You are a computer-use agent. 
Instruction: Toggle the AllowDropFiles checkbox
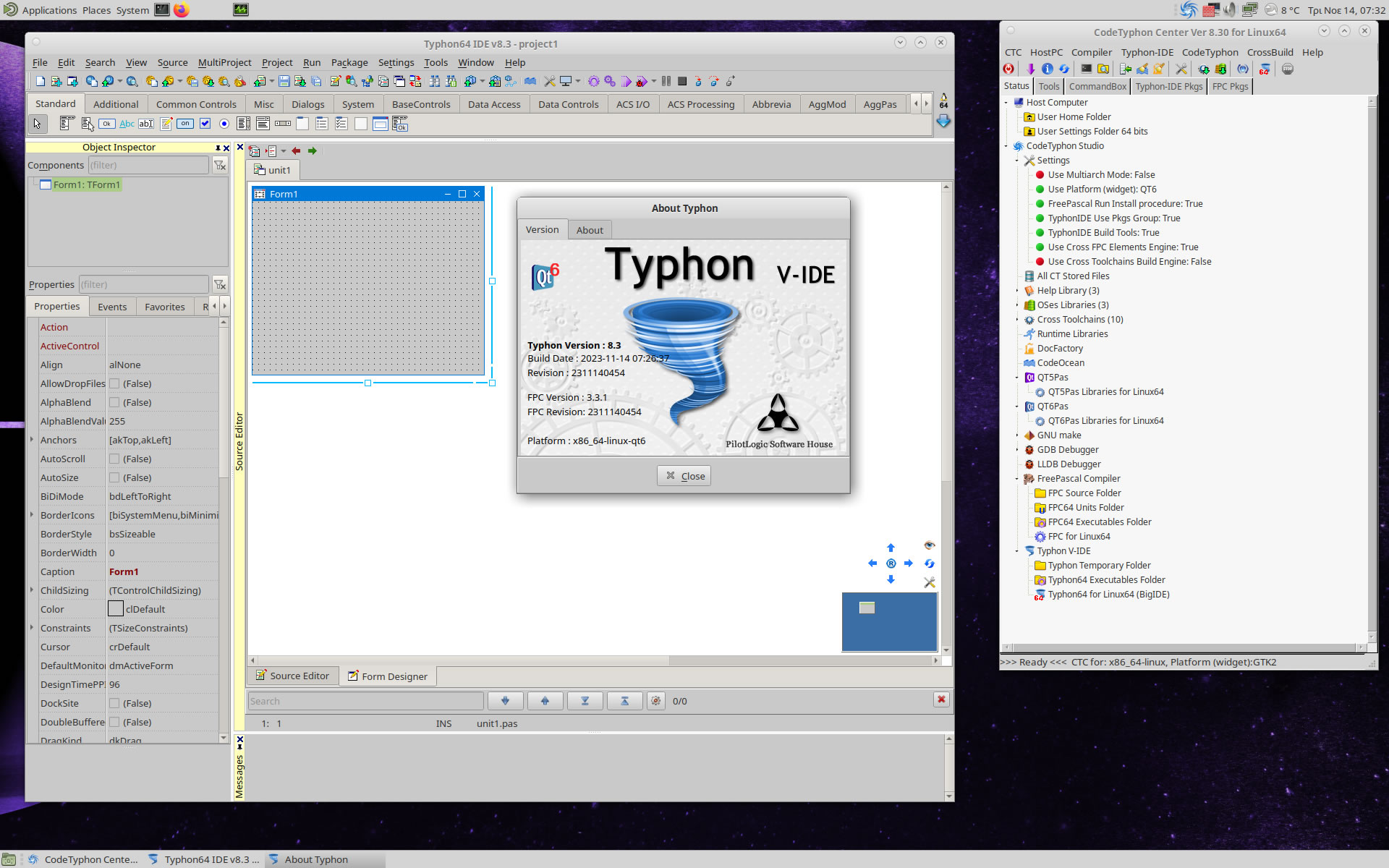(114, 383)
